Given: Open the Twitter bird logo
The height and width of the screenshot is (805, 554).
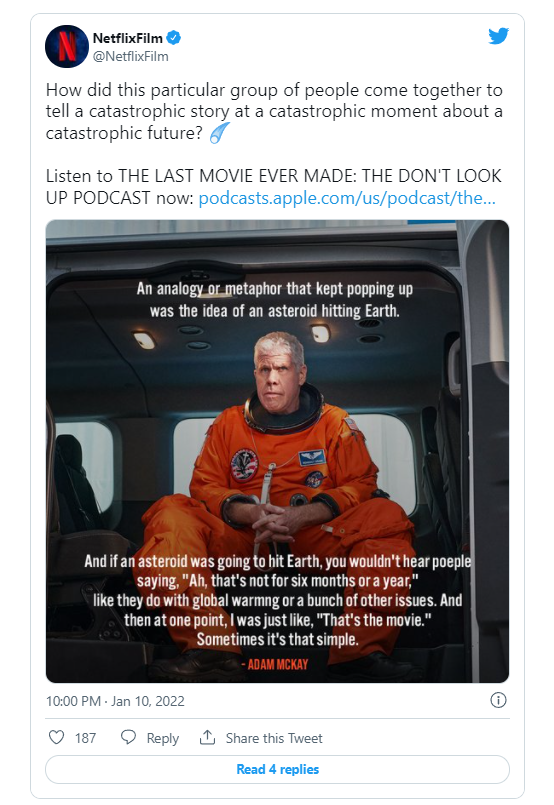Looking at the screenshot, I should click(x=498, y=36).
